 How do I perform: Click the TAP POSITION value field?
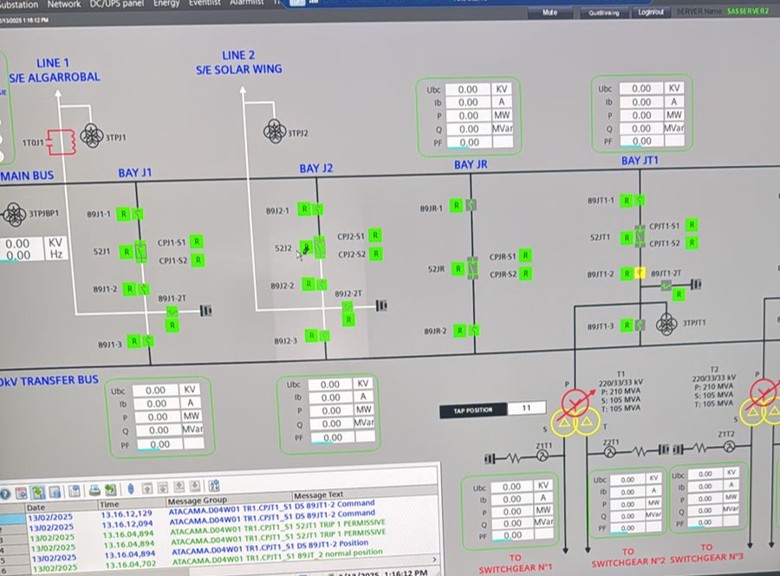click(x=525, y=409)
